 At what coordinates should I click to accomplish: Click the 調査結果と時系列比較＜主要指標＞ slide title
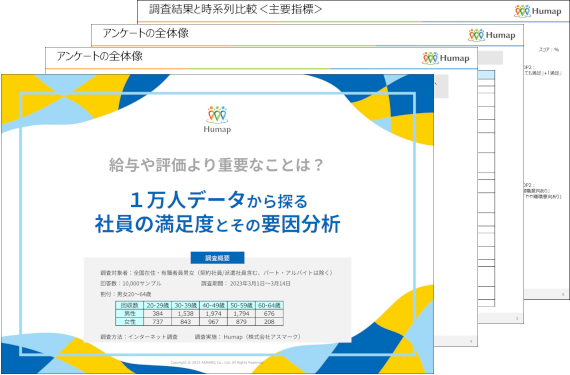[x=236, y=9]
